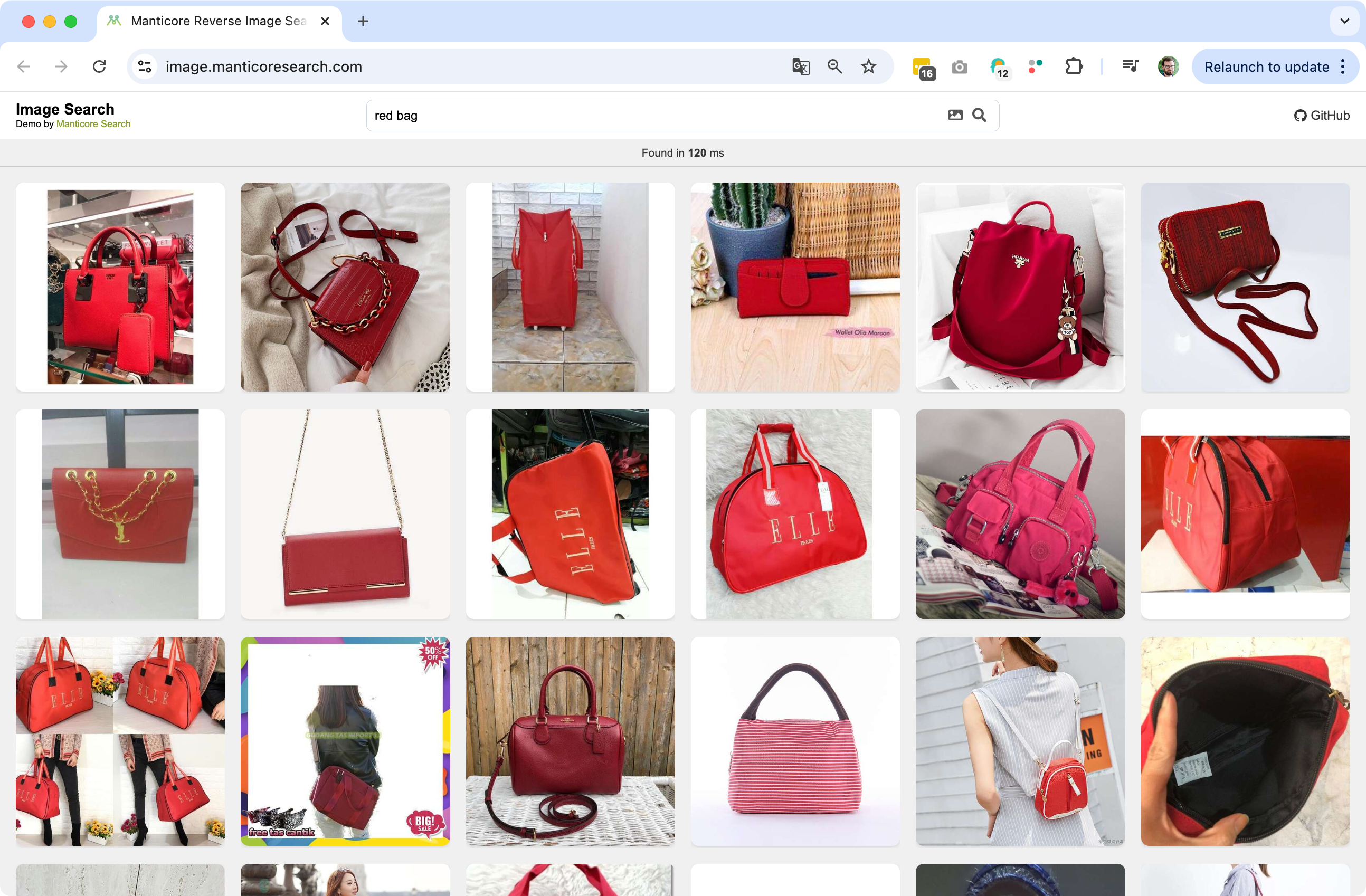This screenshot has height=896, width=1366.
Task: Open the close-up red ELLE bag thumbnail
Action: point(1246,514)
